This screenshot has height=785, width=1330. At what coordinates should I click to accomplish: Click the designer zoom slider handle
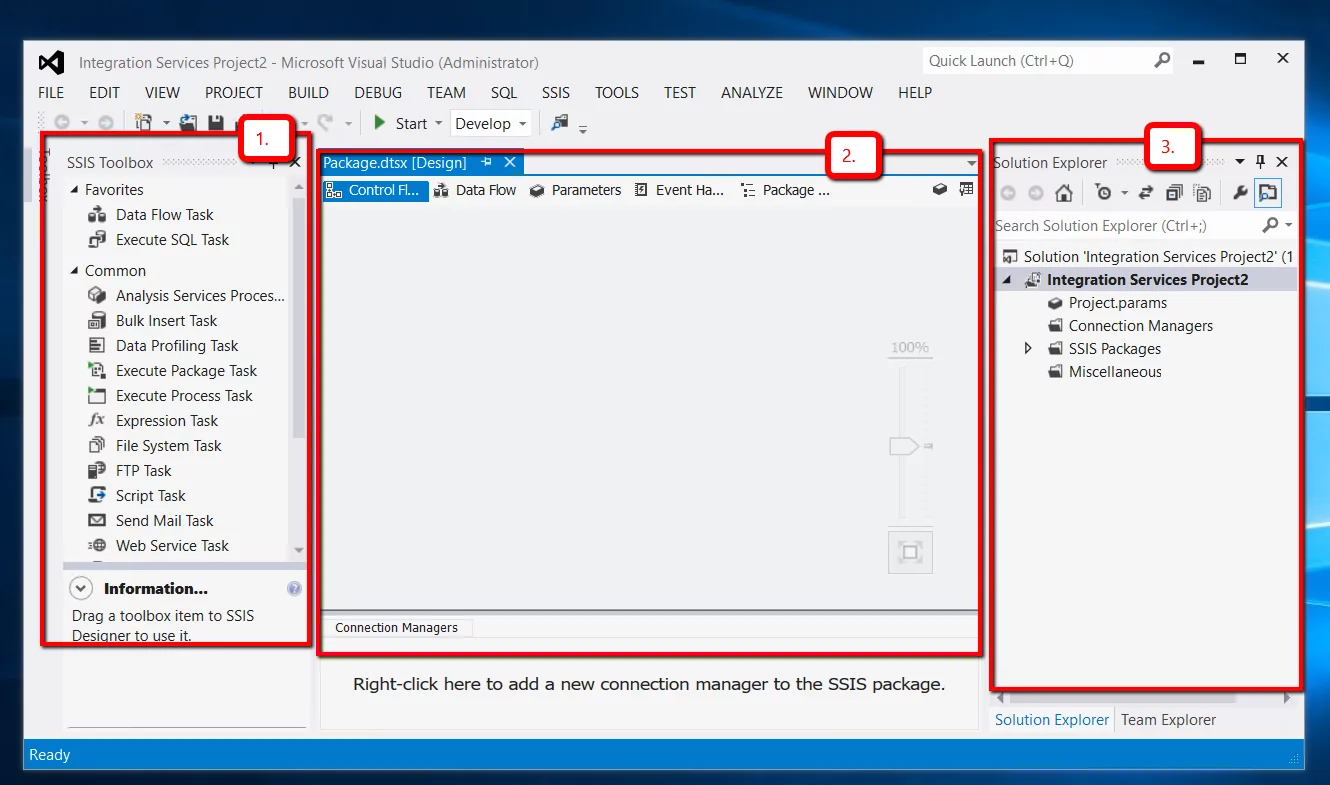906,446
